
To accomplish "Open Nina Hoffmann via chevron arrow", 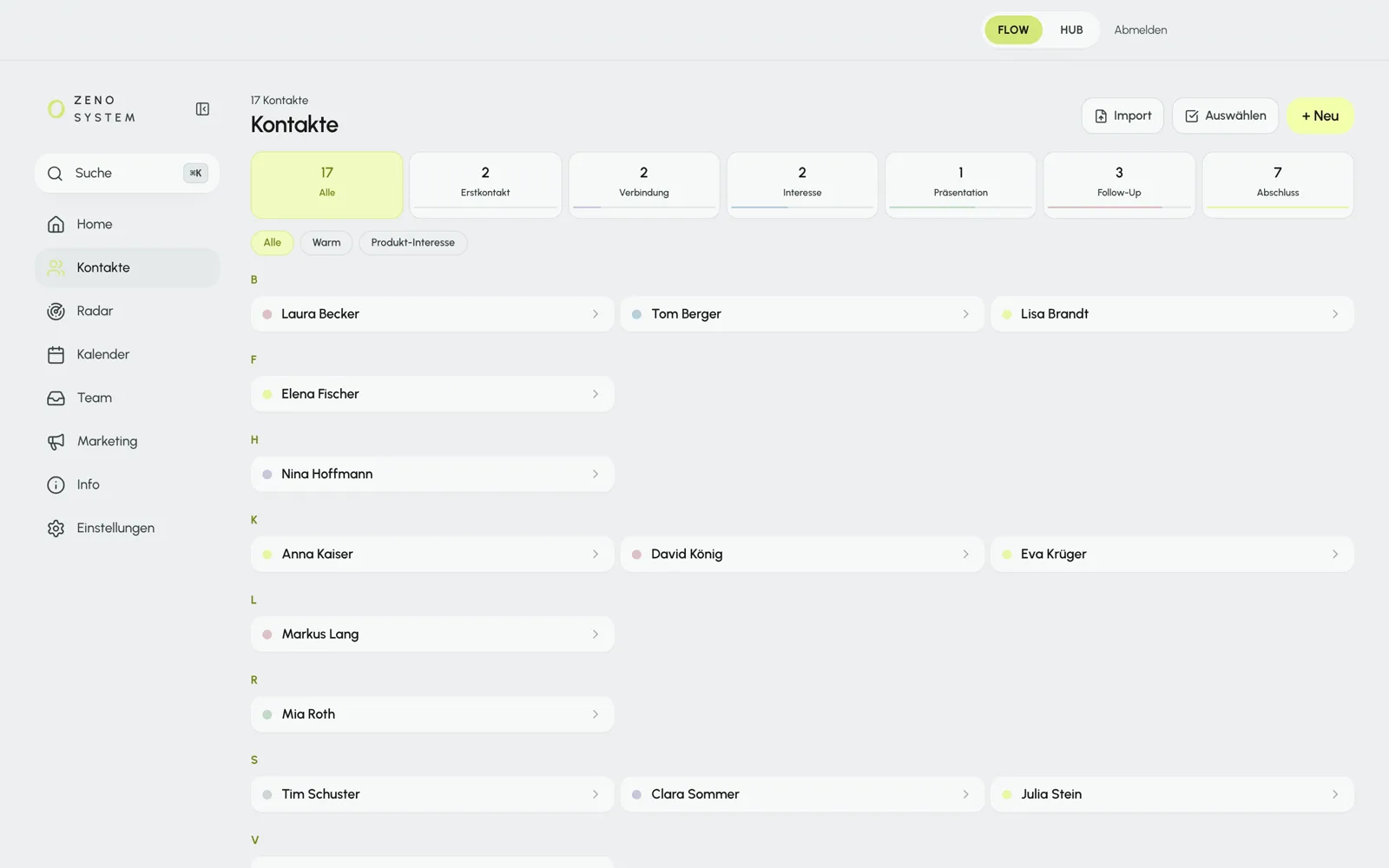I will click(x=596, y=474).
